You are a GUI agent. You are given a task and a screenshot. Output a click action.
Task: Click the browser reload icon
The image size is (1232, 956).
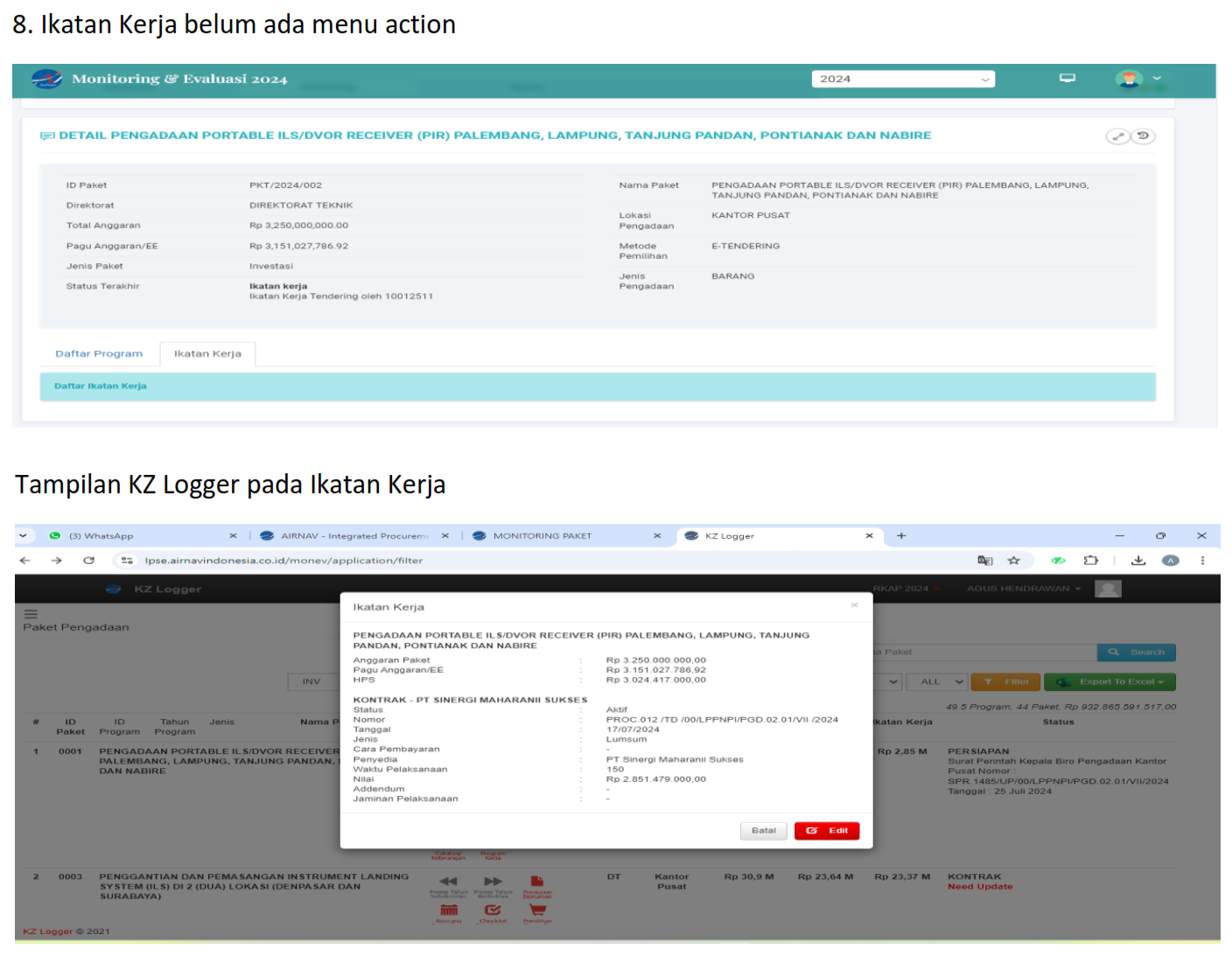point(88,561)
